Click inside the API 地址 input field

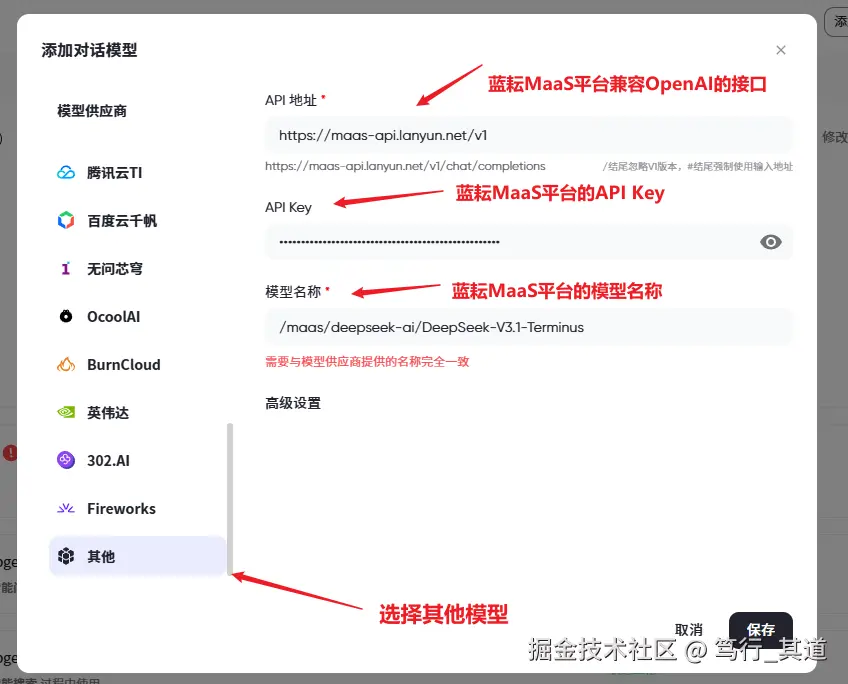(528, 134)
